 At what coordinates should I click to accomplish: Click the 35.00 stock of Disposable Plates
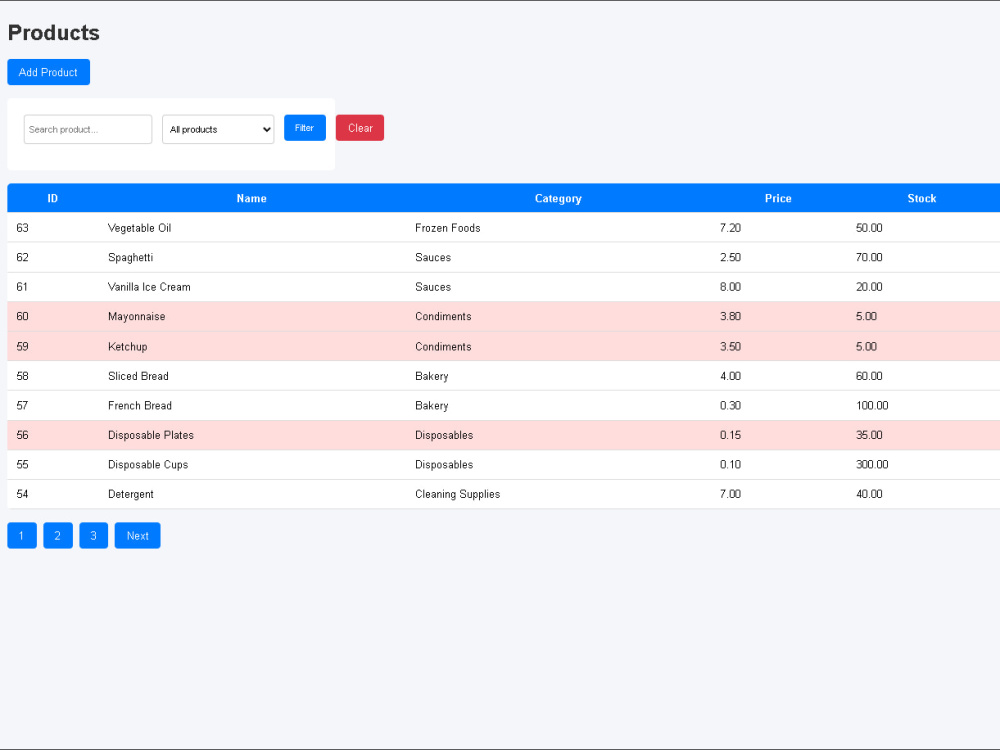pos(869,435)
